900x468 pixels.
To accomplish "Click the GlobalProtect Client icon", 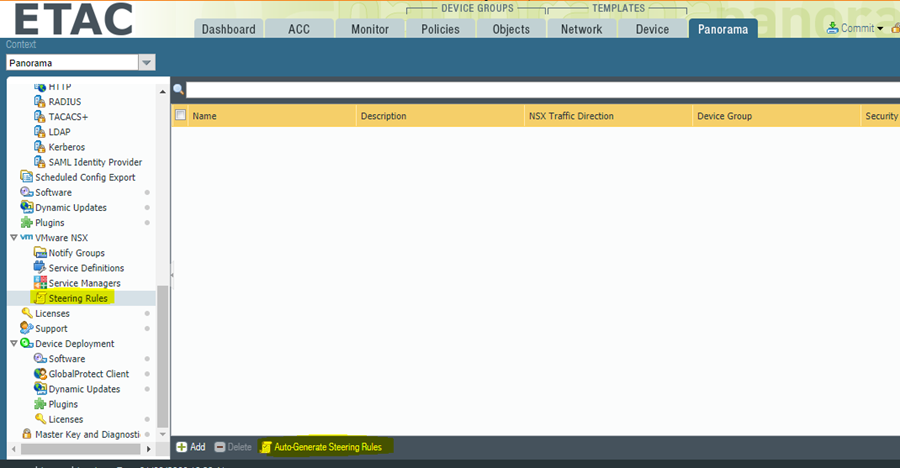I will point(40,374).
